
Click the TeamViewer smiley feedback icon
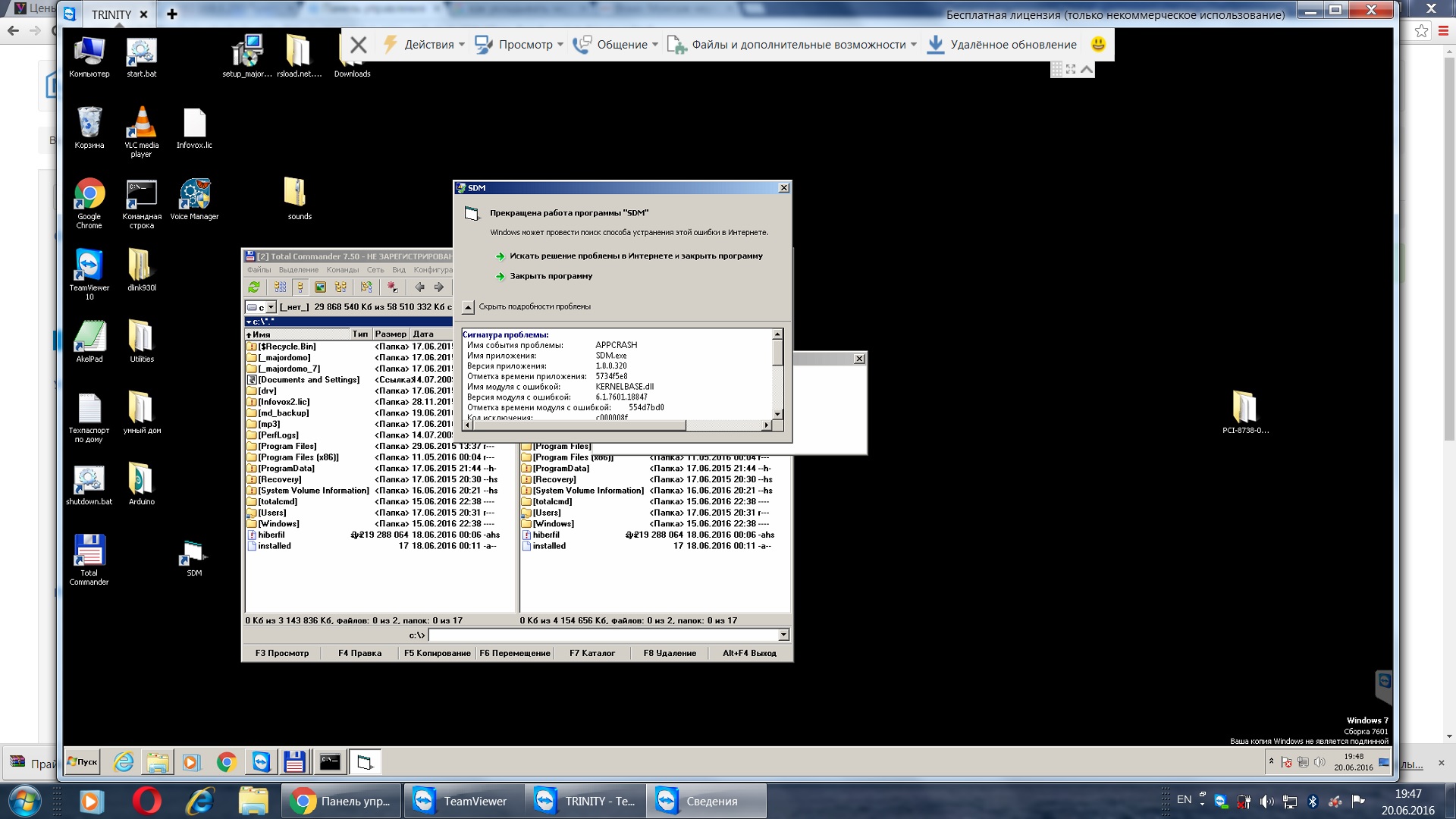(1097, 45)
